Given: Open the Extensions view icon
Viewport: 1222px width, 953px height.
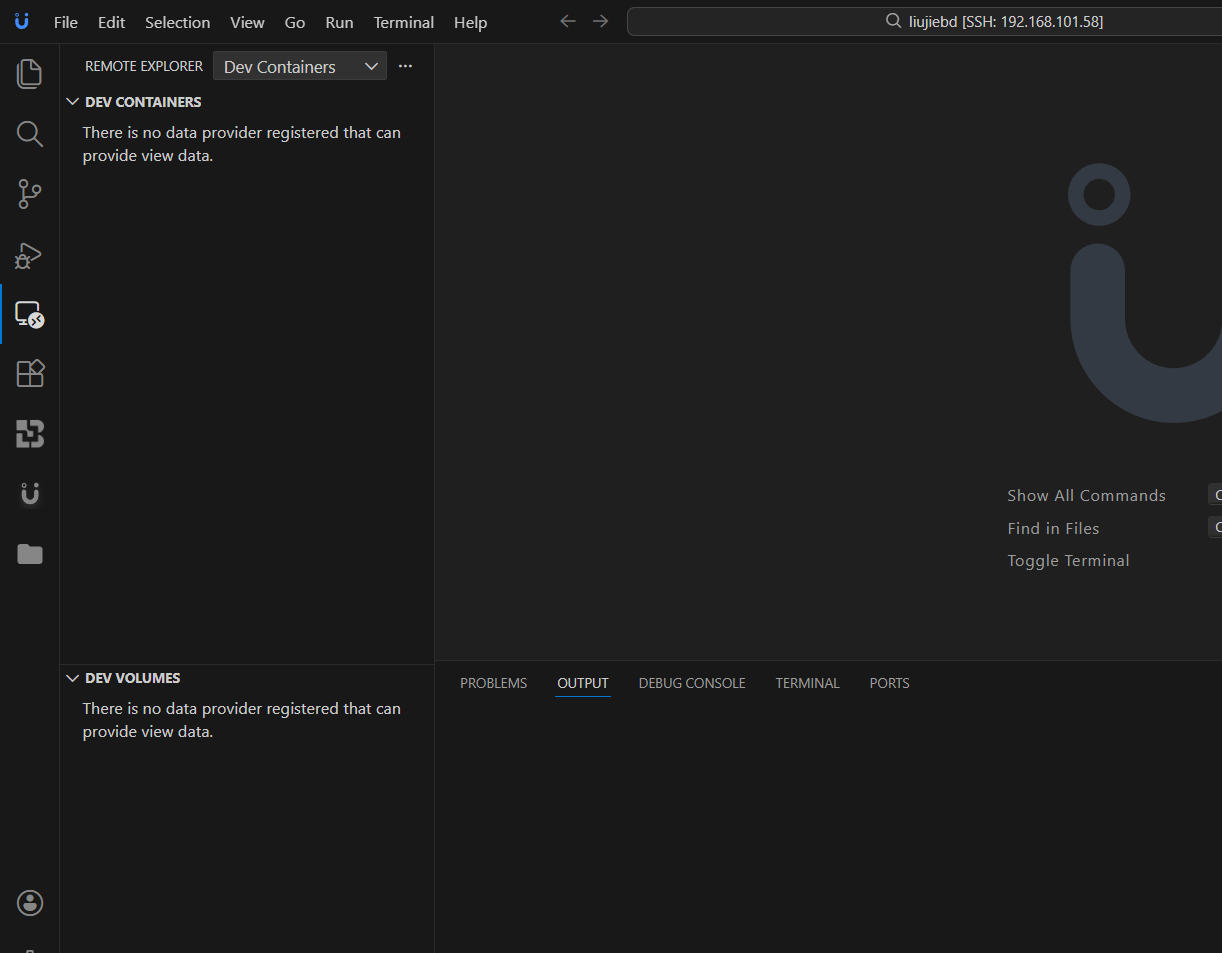Looking at the screenshot, I should 30,374.
